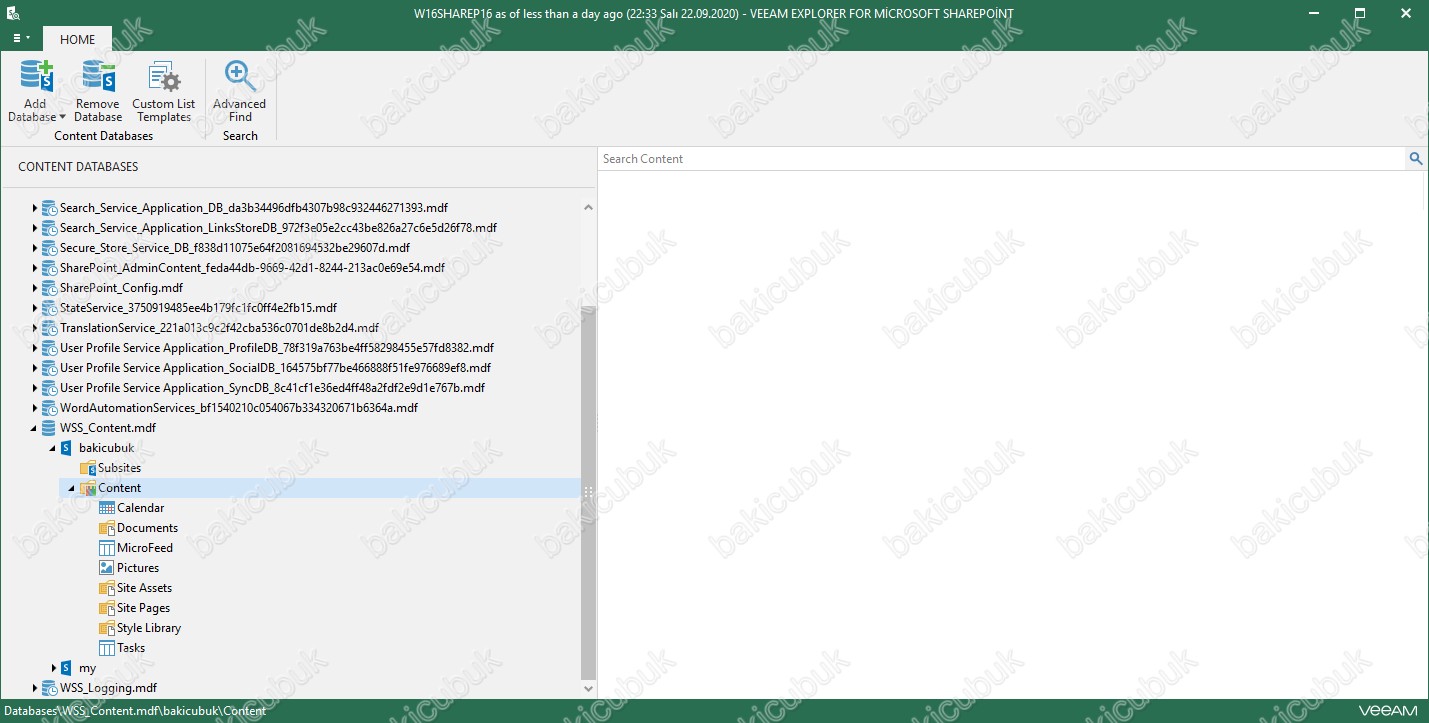The height and width of the screenshot is (723, 1429).
Task: Select SharePoint_AdminContent database label
Action: pos(252,268)
